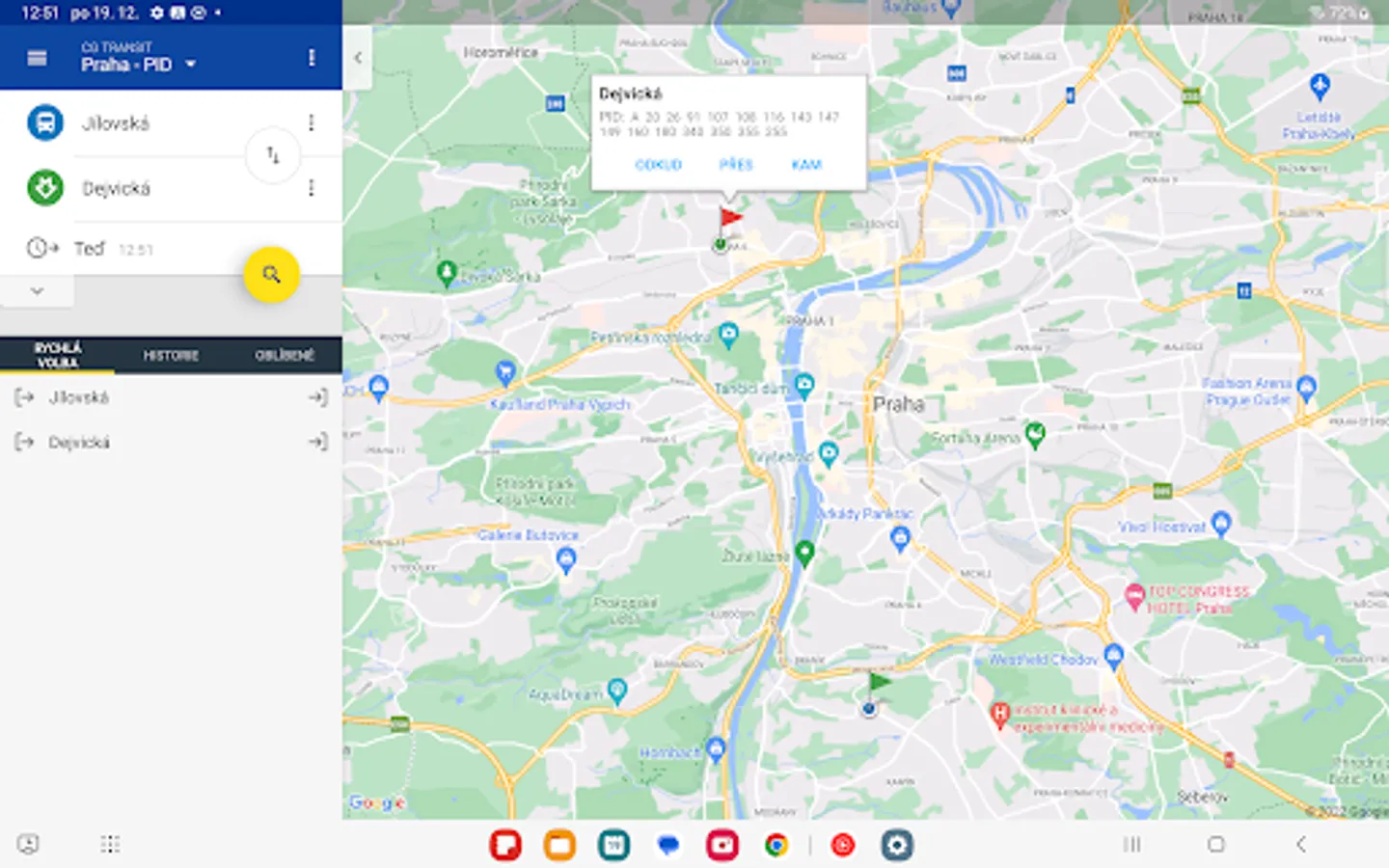Open options menu for Jílovská stop
Screen dimensions: 1389x868
(311, 122)
